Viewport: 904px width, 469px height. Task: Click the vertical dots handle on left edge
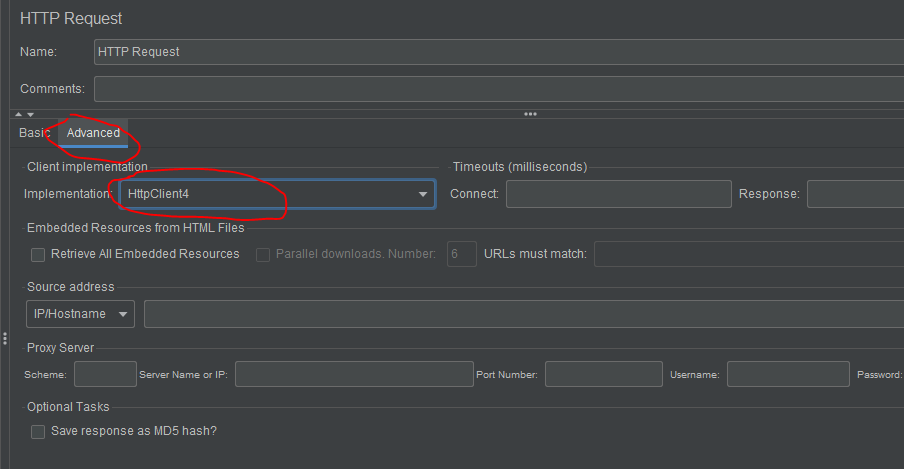point(5,339)
